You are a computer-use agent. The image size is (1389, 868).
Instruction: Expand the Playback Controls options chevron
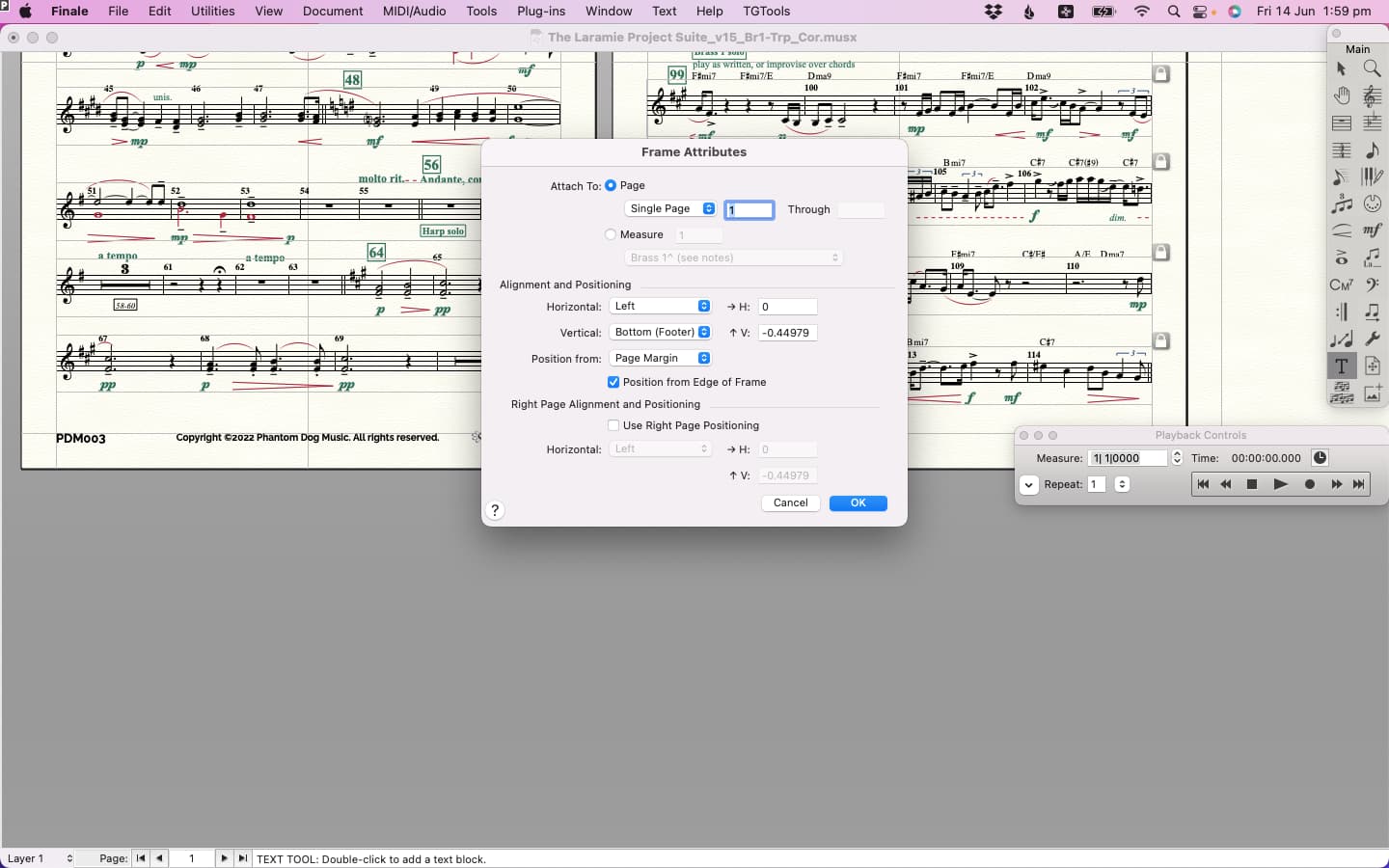[x=1029, y=485]
